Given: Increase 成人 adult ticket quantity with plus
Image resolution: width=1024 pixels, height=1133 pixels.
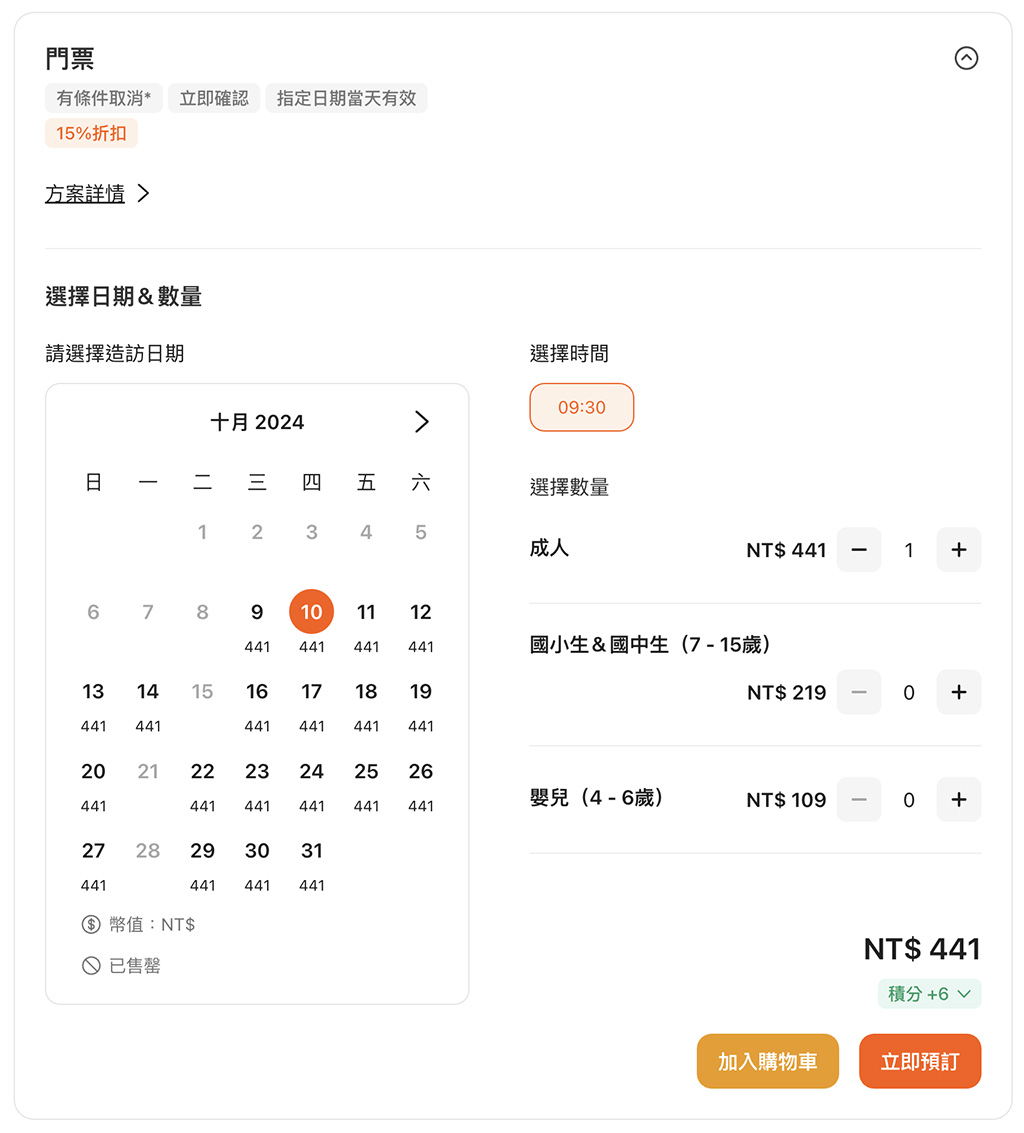Looking at the screenshot, I should click(x=958, y=550).
